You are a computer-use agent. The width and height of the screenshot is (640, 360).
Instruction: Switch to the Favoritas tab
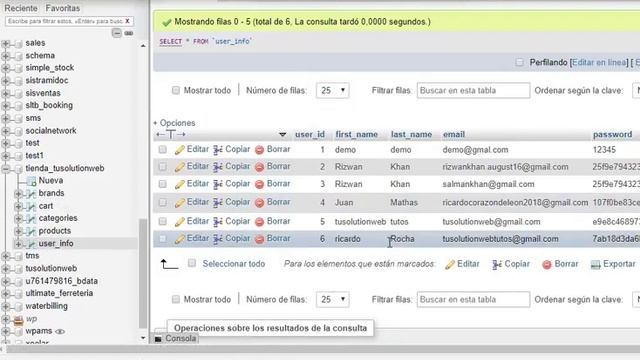[x=62, y=8]
